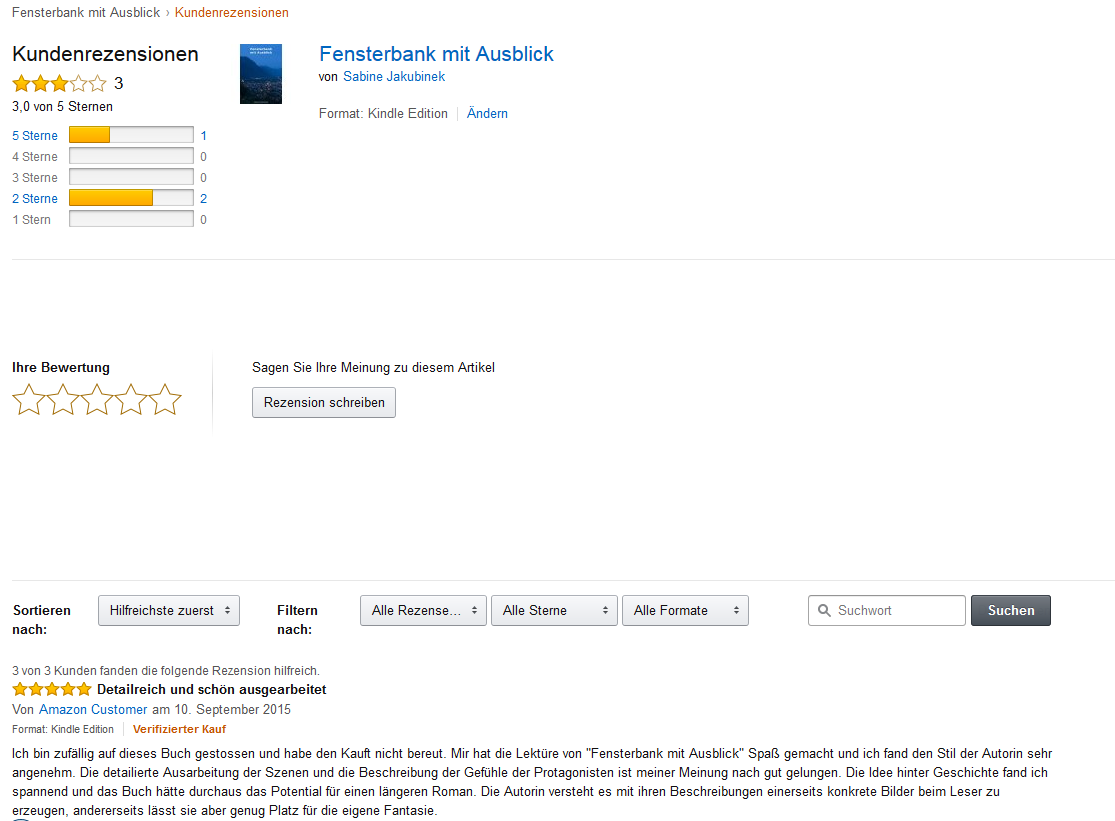Viewport: 1115px width, 821px height.
Task: Click the Rezension schreiben button
Action: 324,402
